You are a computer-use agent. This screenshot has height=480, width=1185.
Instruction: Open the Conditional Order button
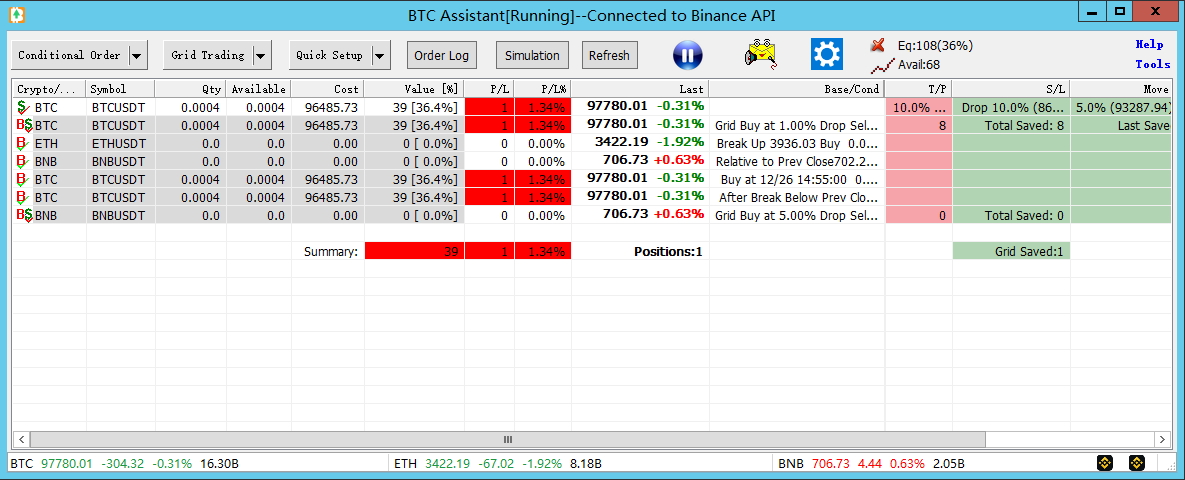tap(70, 55)
